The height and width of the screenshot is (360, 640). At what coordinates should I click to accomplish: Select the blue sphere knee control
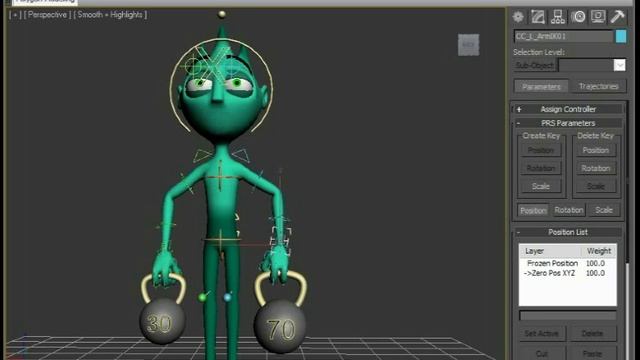[227, 297]
